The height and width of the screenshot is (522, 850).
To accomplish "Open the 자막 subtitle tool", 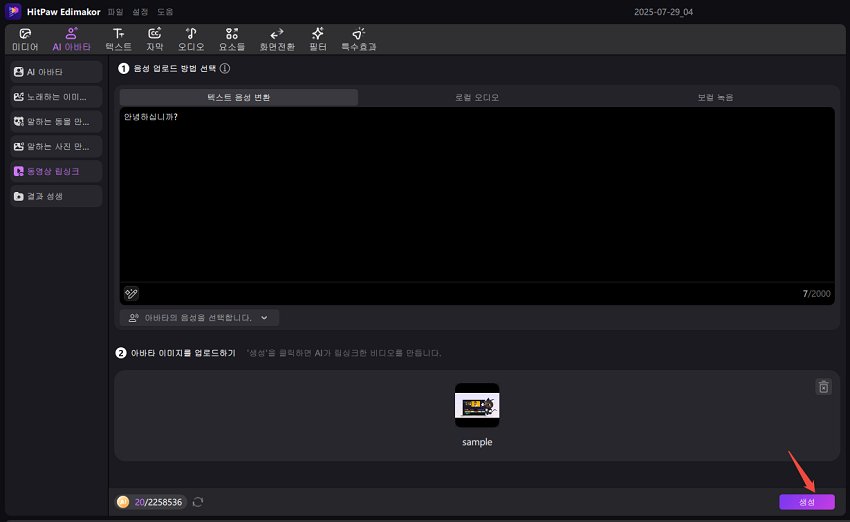I will coord(154,40).
